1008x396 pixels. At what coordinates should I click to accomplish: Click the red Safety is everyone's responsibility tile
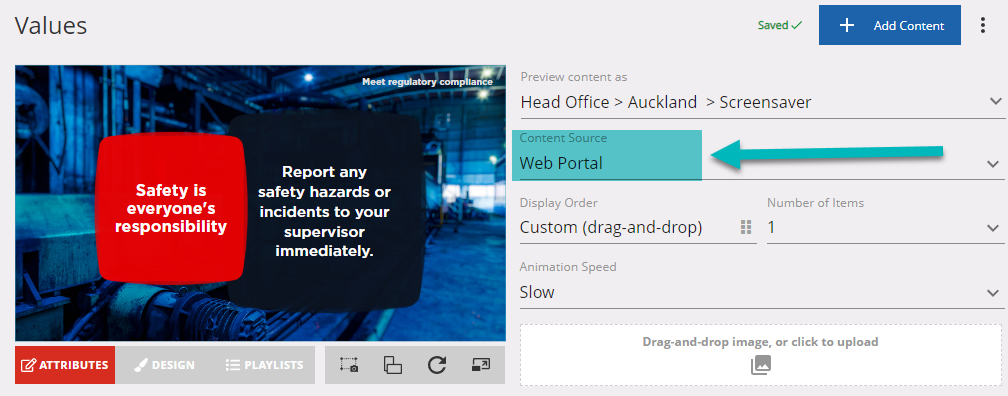pos(172,208)
